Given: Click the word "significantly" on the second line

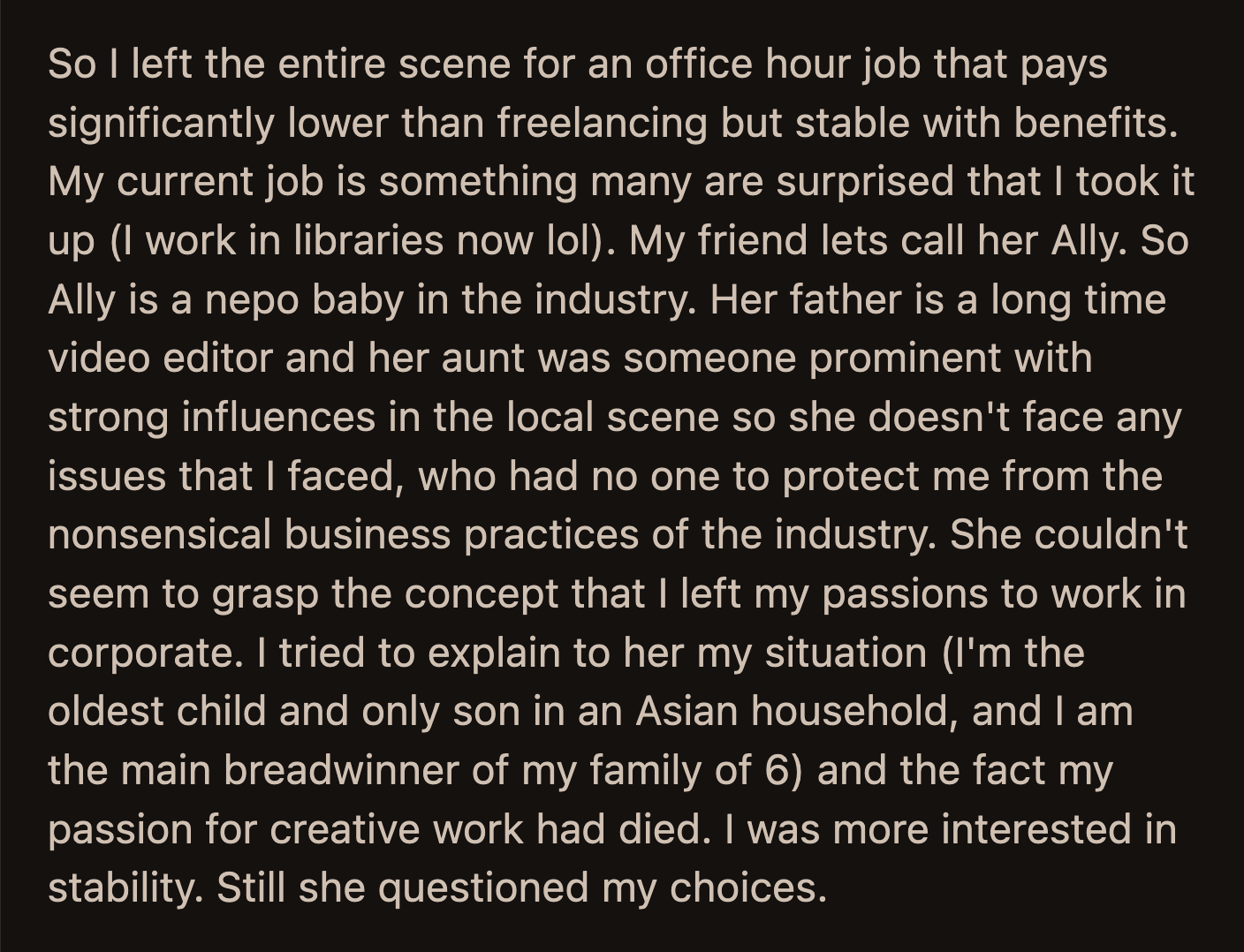Looking at the screenshot, I should coord(161,124).
